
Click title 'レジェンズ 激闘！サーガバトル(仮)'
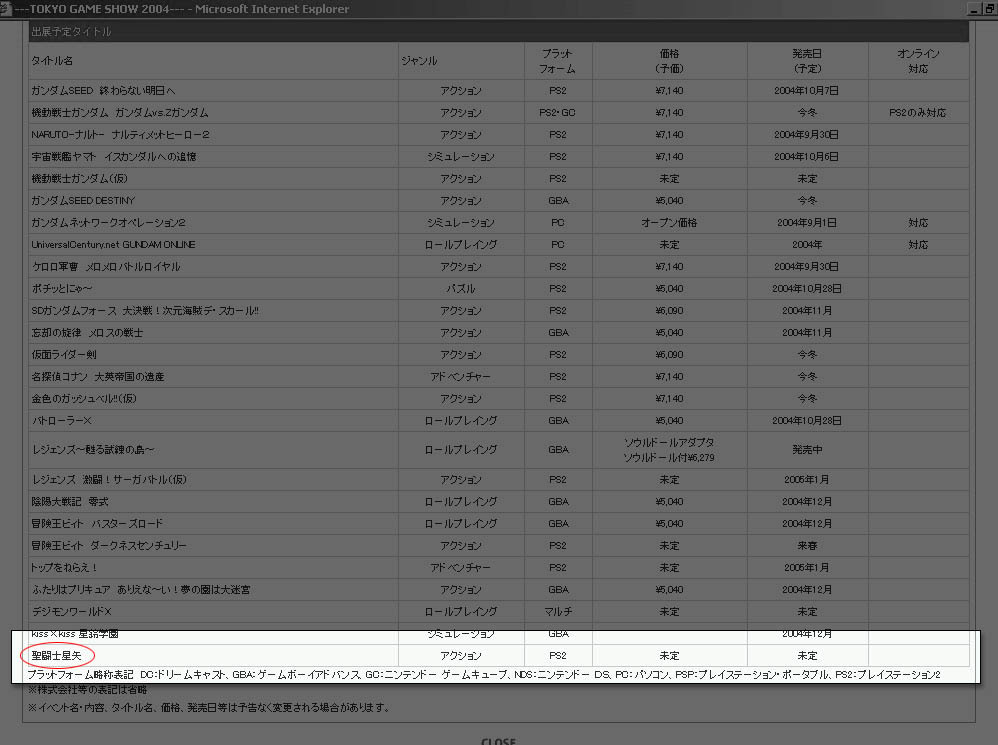pyautogui.click(x=109, y=480)
